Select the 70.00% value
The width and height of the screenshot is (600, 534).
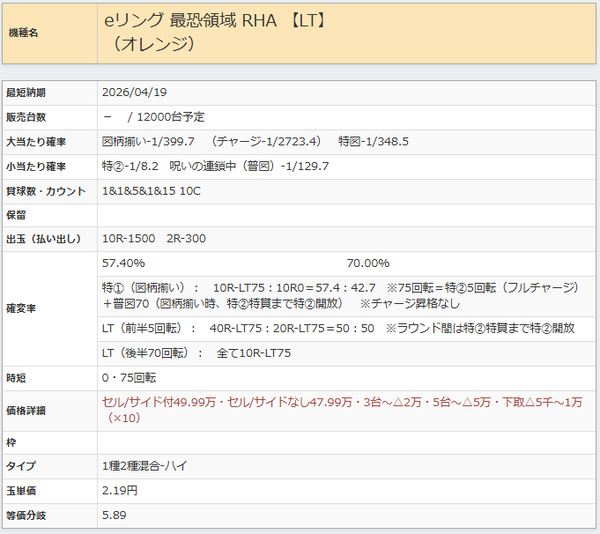(368, 263)
